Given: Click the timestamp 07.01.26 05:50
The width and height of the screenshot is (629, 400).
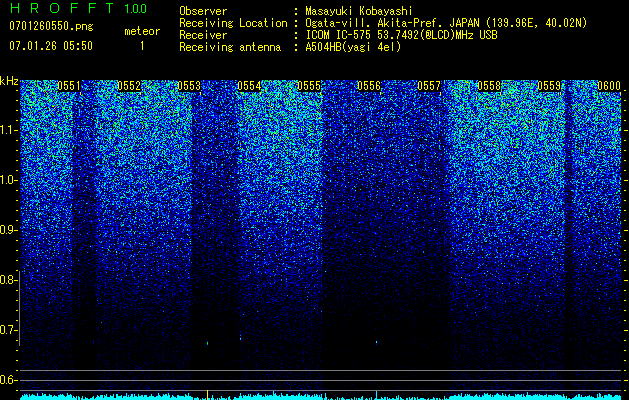Looking at the screenshot, I should [51, 46].
